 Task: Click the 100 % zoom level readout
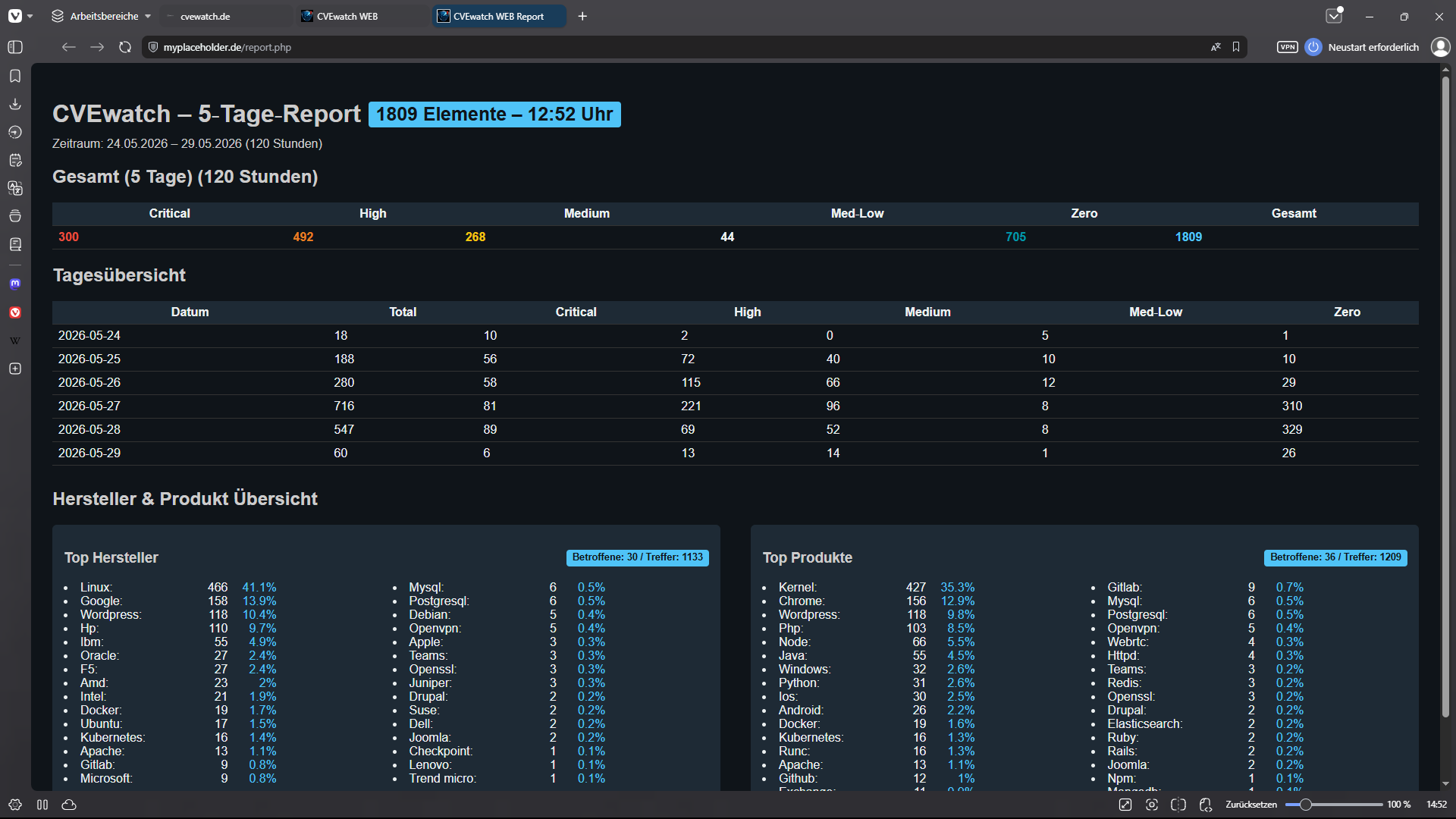(1398, 805)
